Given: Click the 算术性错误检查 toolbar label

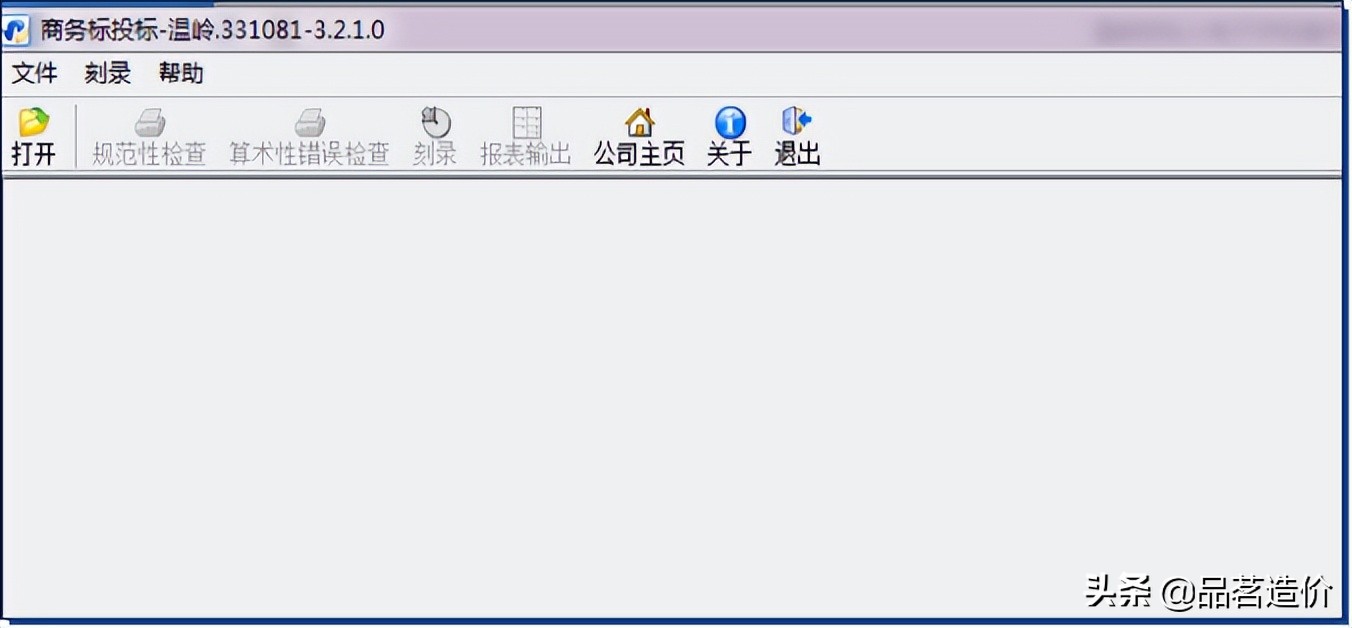Looking at the screenshot, I should click(309, 154).
